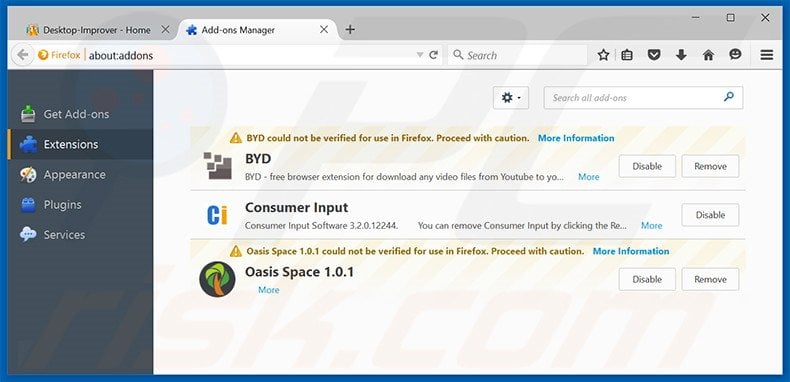Show More details for Consumer Input

click(x=651, y=226)
